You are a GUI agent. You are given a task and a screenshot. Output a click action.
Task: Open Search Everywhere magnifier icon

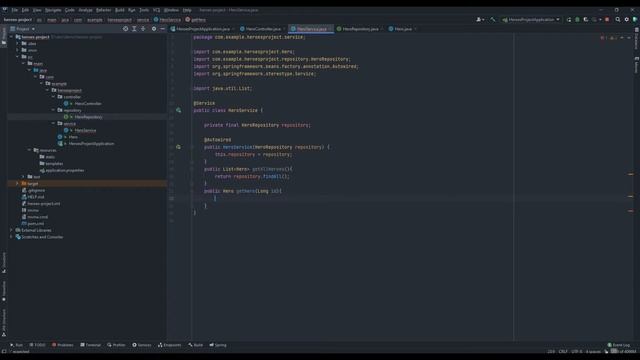pos(618,20)
